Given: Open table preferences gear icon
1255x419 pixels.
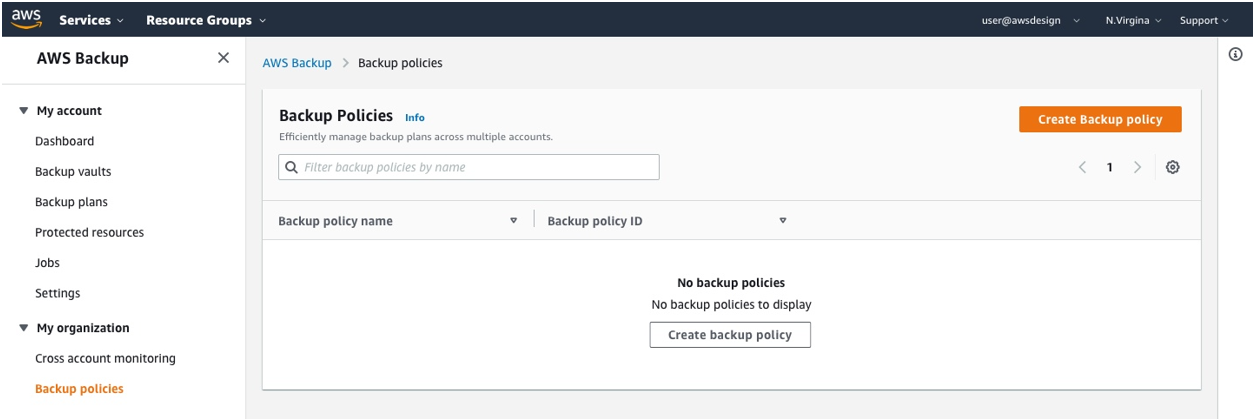Looking at the screenshot, I should click(1173, 167).
